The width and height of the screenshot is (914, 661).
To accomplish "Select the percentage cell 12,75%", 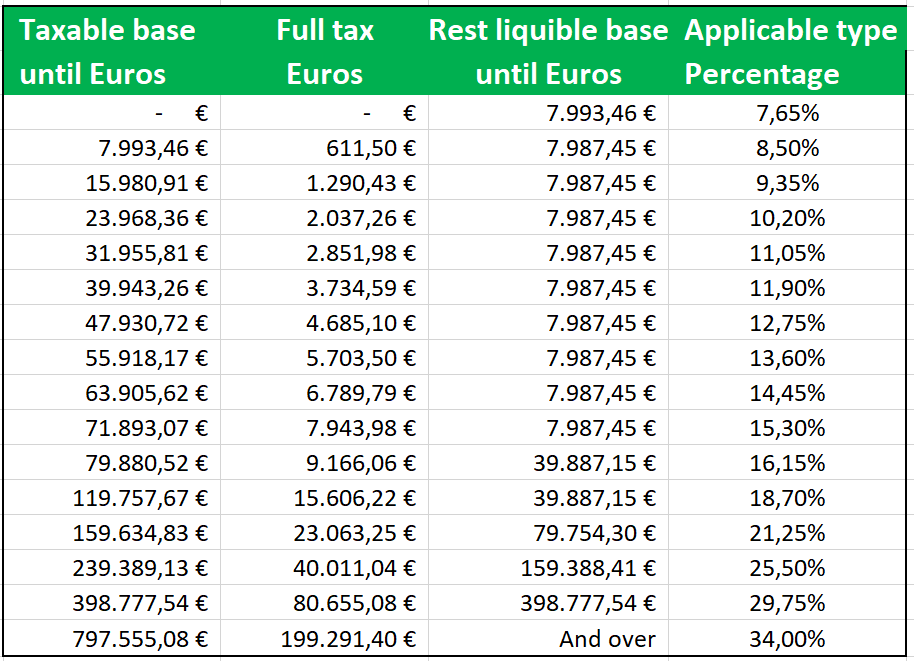I will [x=787, y=323].
